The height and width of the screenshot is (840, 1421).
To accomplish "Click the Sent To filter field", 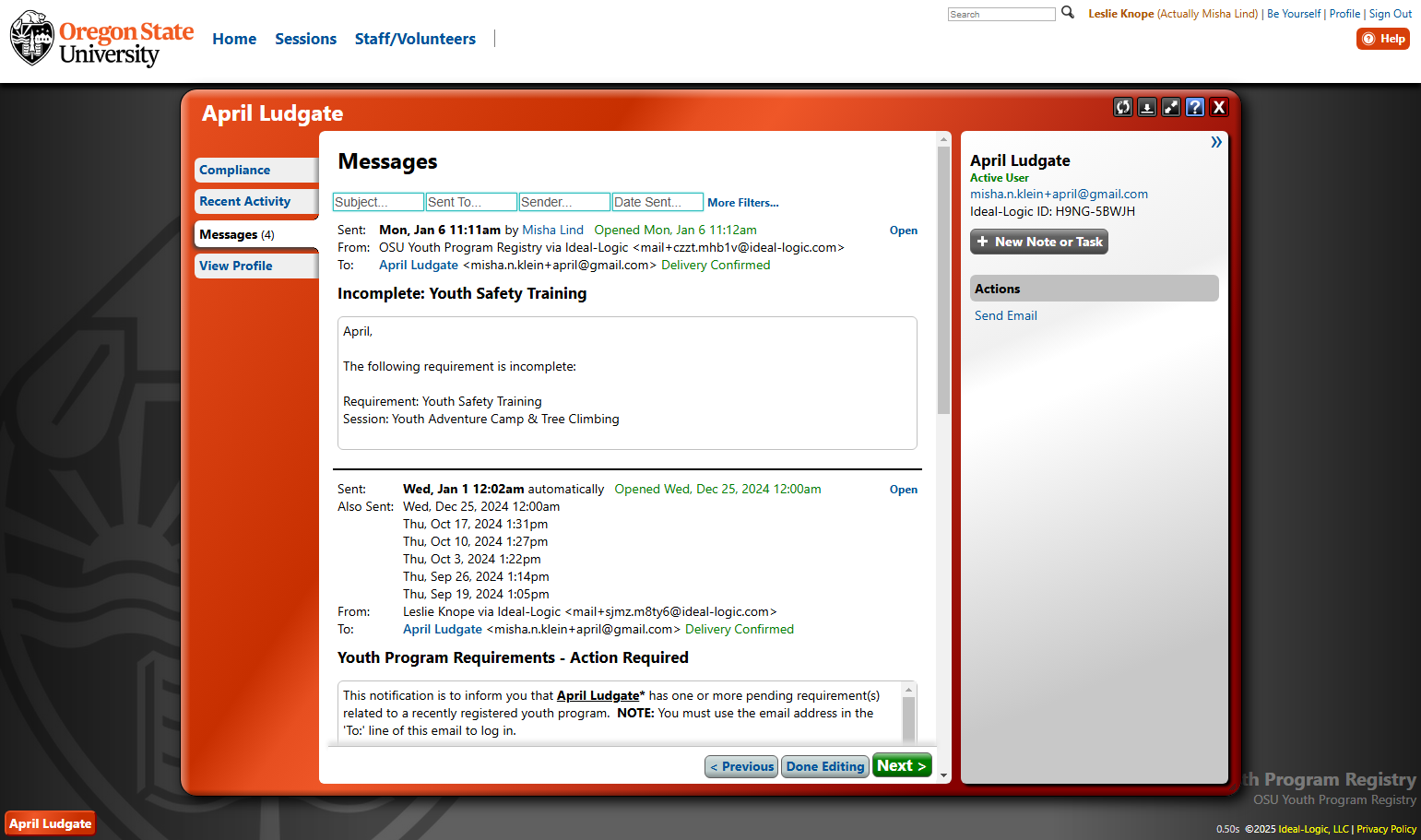I will pos(471,202).
